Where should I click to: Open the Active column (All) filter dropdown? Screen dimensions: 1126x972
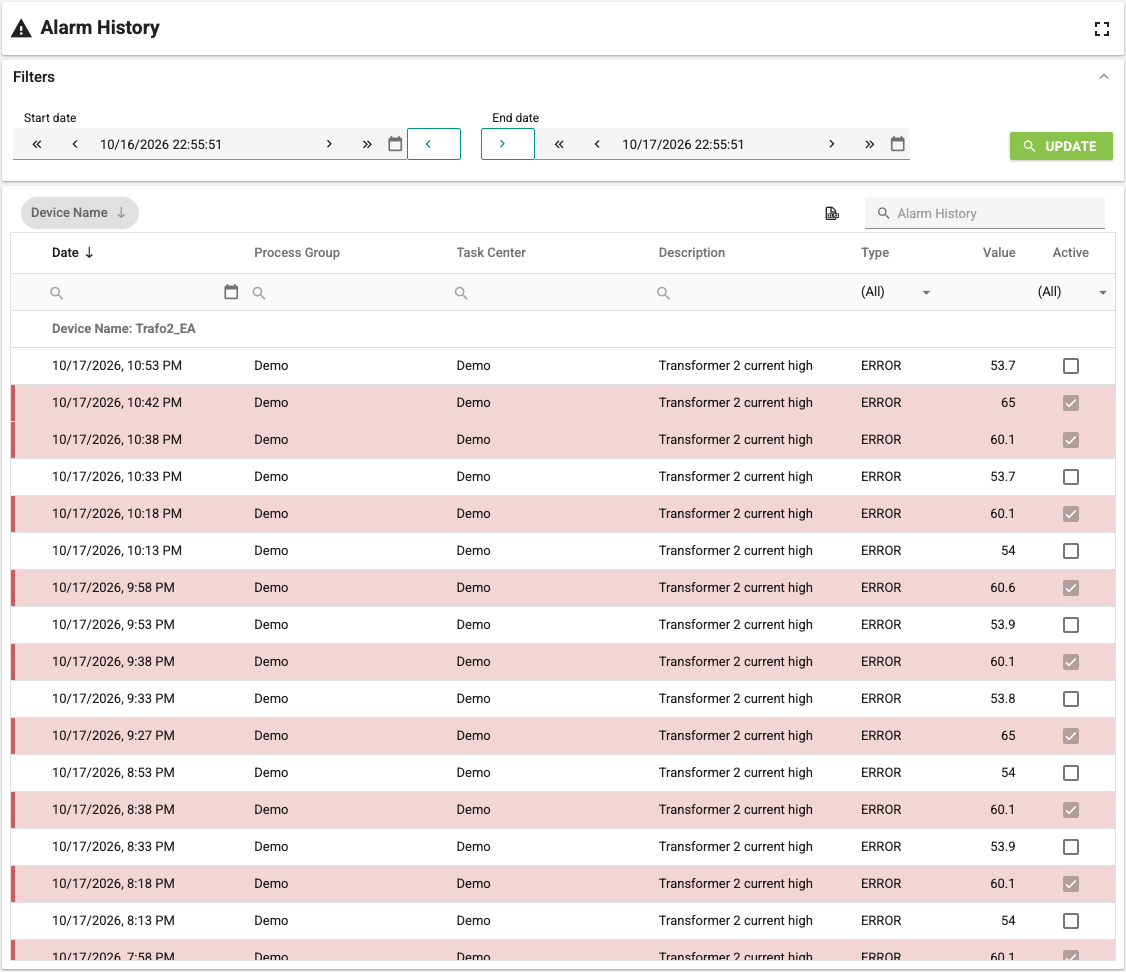coord(1071,291)
